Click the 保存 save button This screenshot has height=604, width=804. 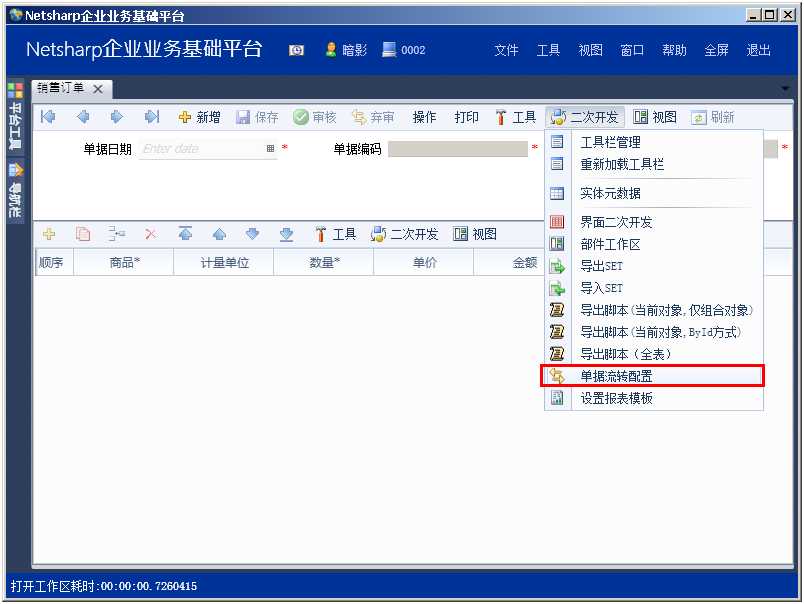pyautogui.click(x=257, y=117)
